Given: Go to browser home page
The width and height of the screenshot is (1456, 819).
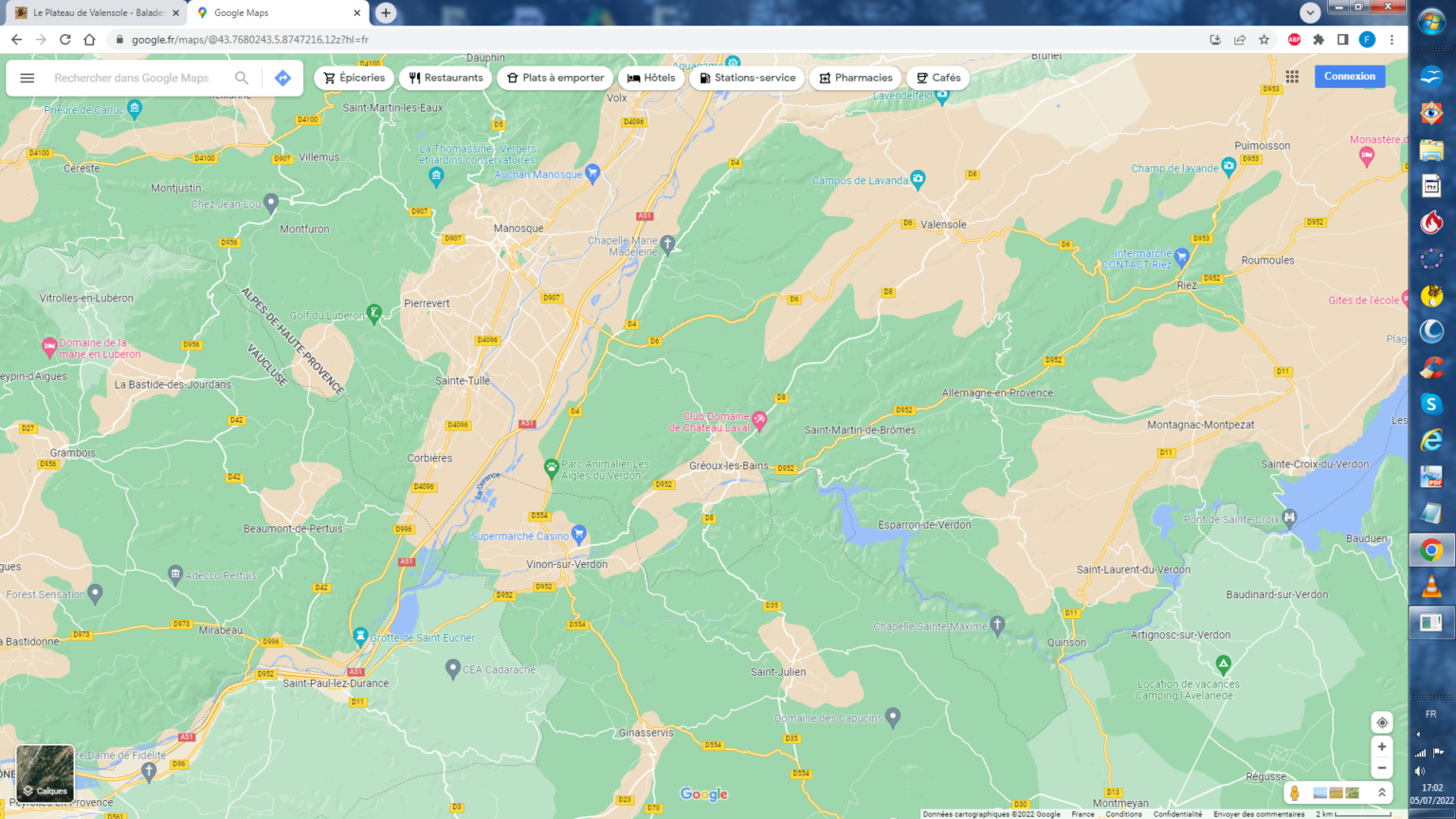Looking at the screenshot, I should point(89,40).
